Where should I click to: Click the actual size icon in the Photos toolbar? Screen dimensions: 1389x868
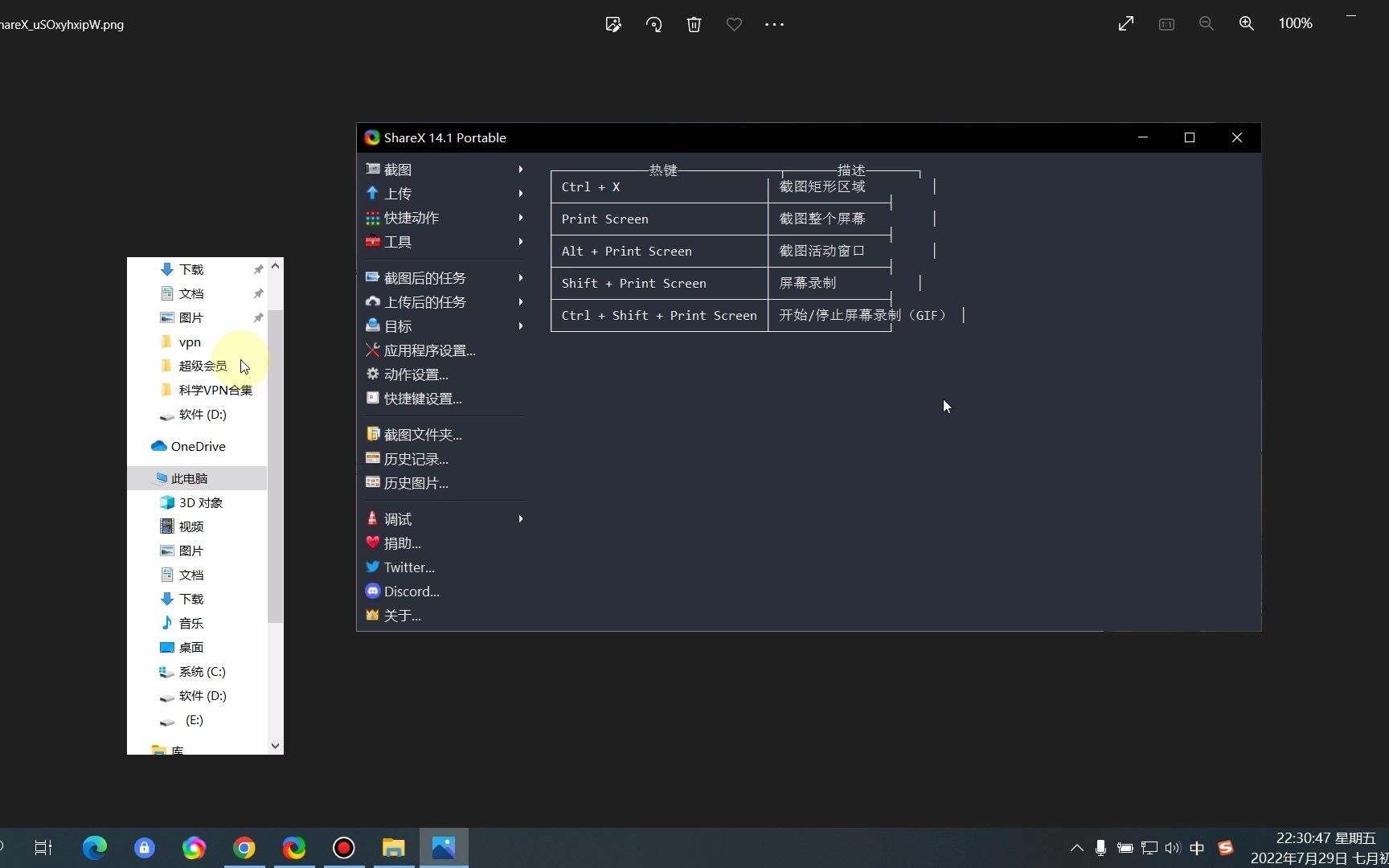tap(1166, 24)
